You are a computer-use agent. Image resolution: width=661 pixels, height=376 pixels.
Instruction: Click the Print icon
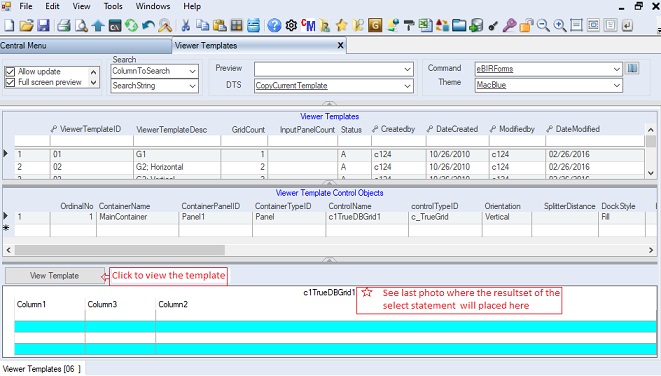click(x=64, y=26)
